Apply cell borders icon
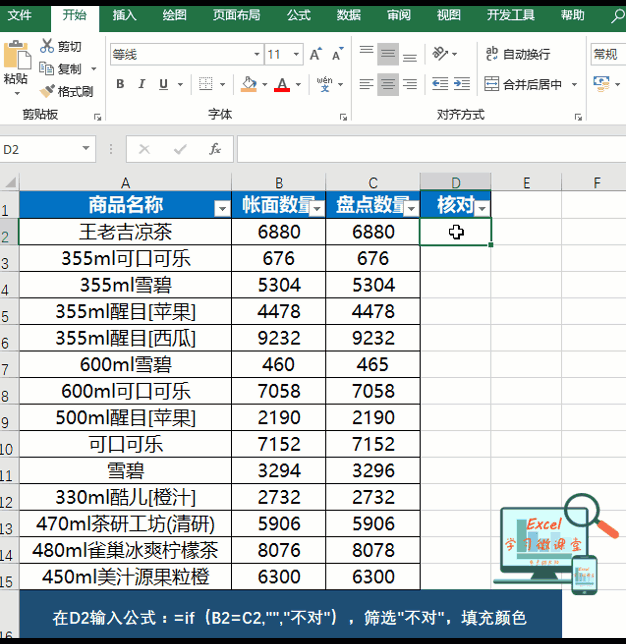 (205, 84)
